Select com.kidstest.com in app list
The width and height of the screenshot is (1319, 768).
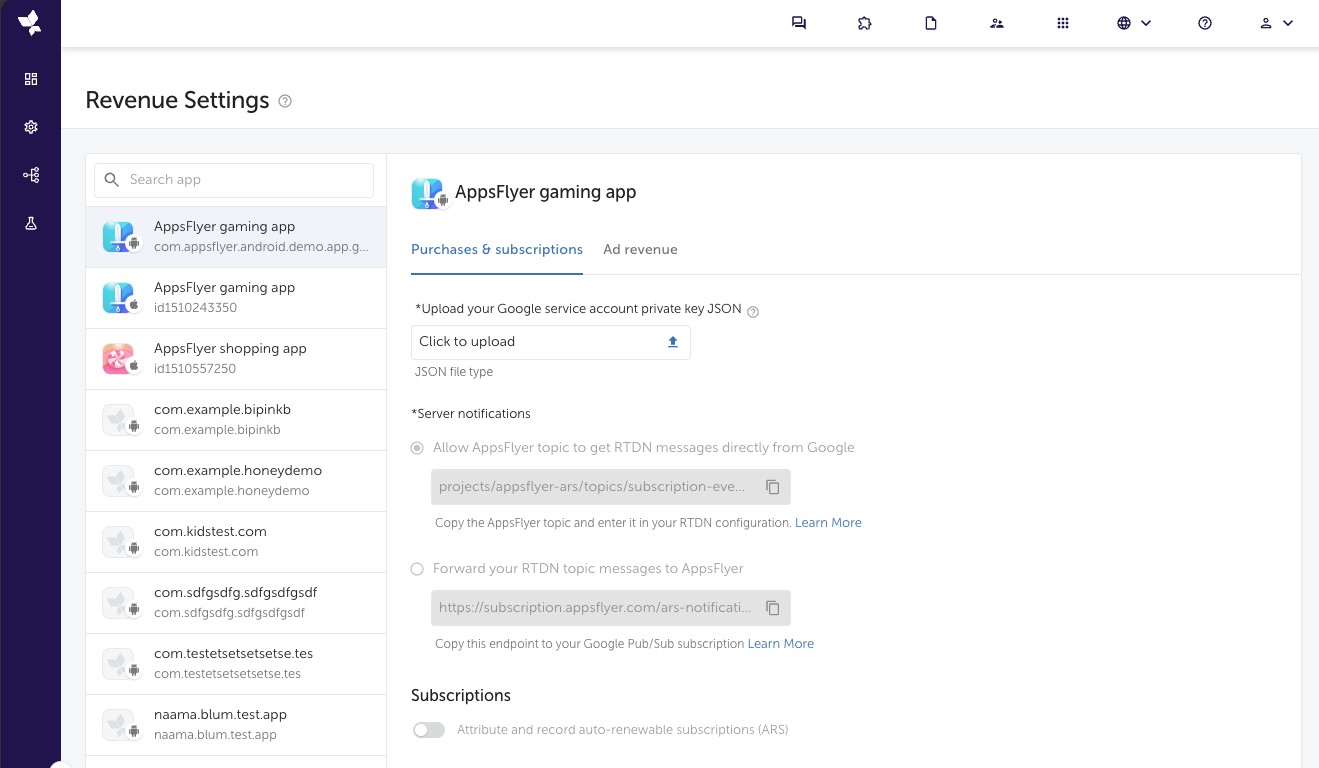(236, 542)
